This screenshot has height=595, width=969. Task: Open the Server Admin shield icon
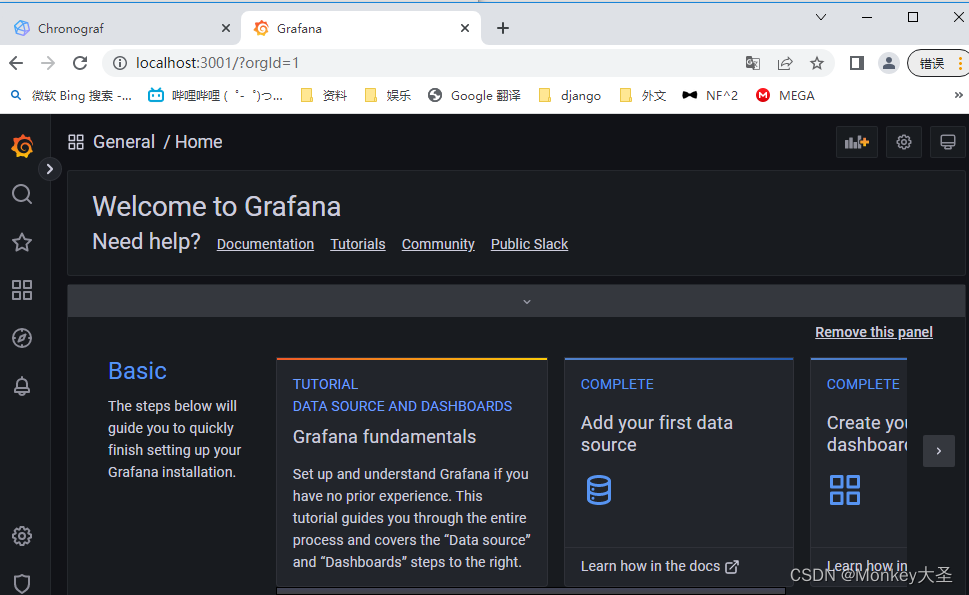coord(22,583)
